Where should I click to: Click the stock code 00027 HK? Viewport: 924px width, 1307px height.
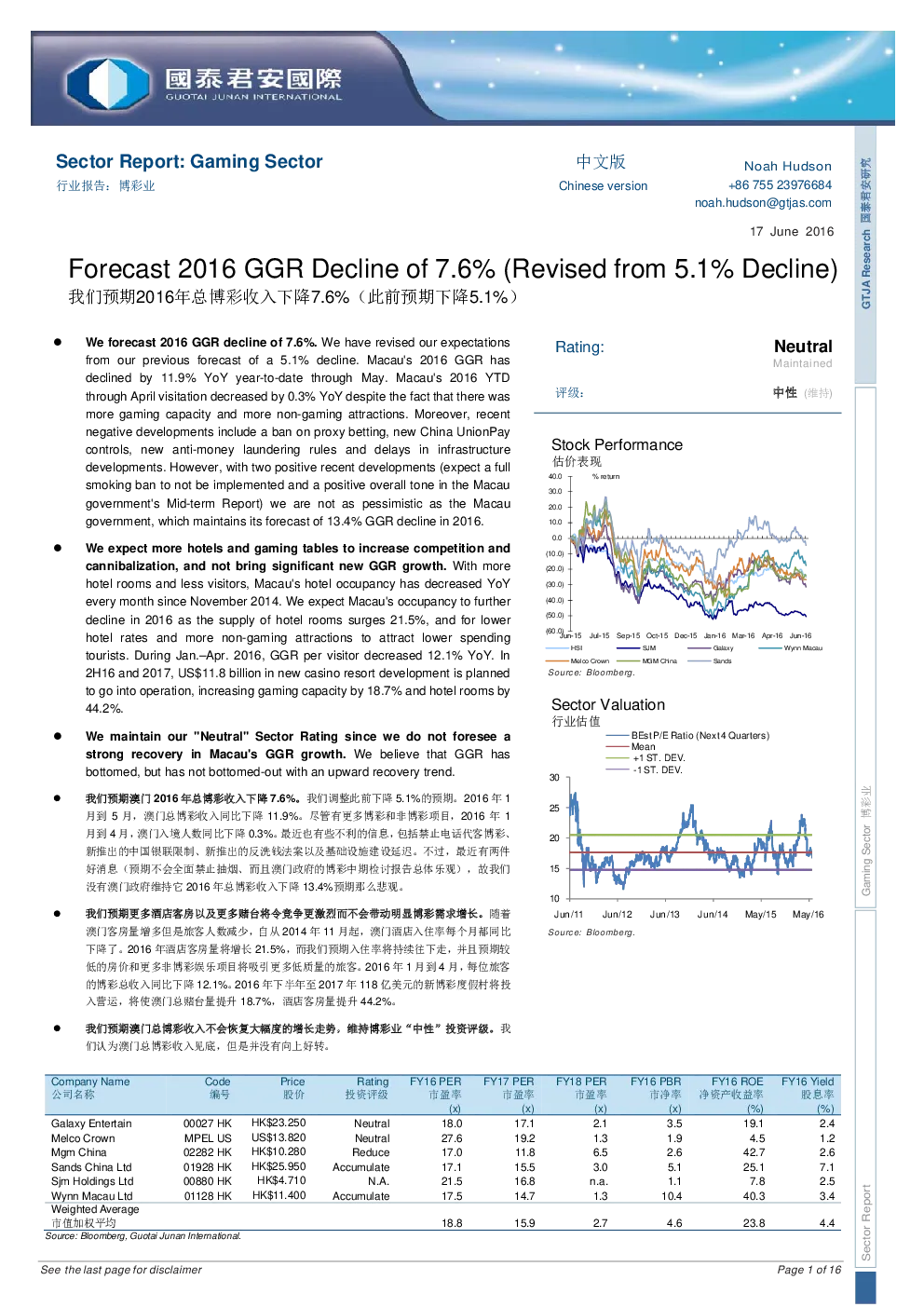pyautogui.click(x=208, y=1123)
